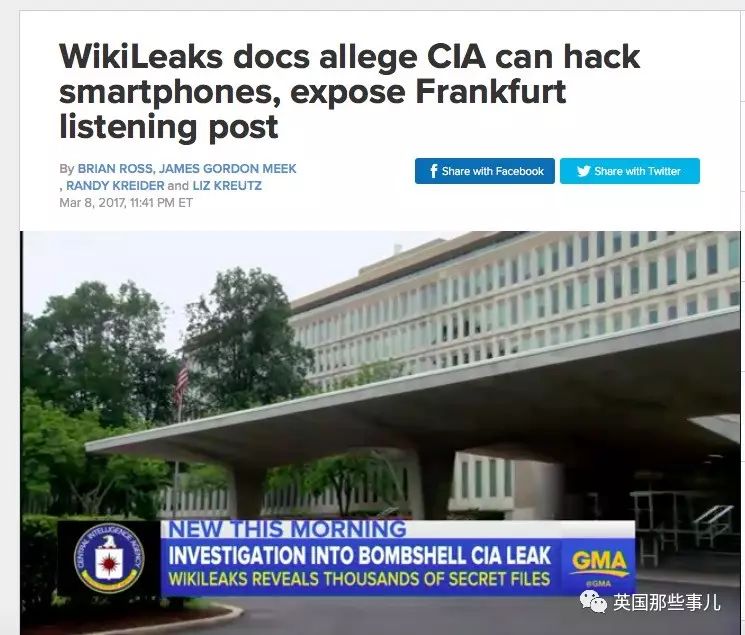The height and width of the screenshot is (635, 745).
Task: Open Randy Kreider author link
Action: point(115,186)
